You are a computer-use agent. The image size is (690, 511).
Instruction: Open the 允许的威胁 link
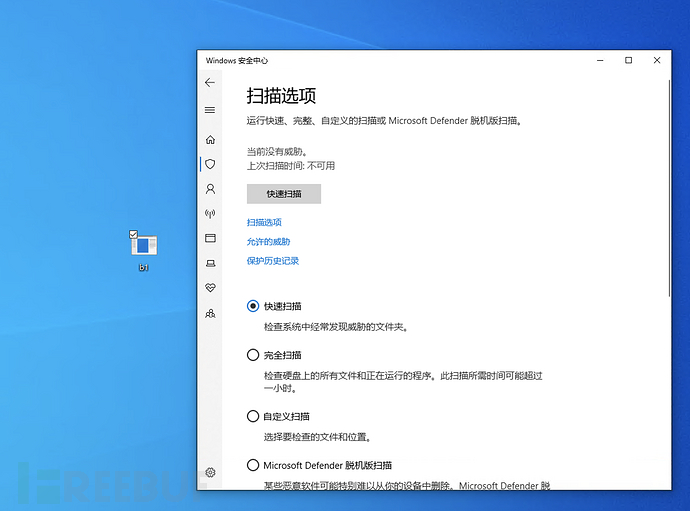(268, 242)
